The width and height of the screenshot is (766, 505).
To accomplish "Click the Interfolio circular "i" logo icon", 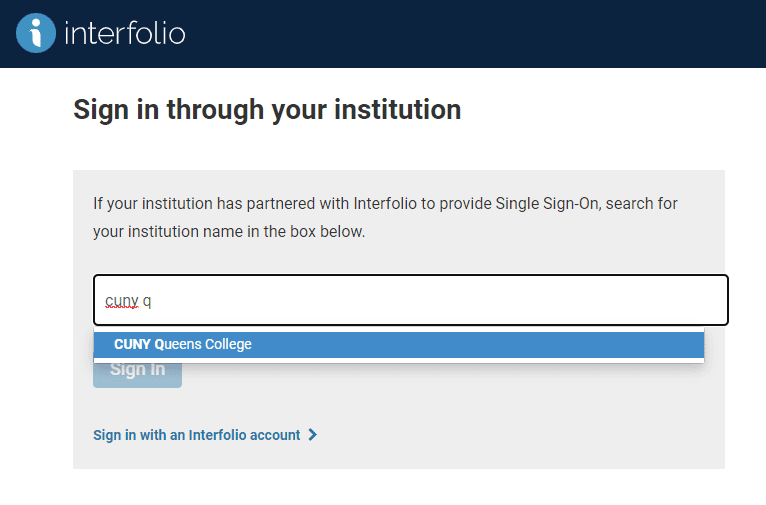I will tap(36, 33).
